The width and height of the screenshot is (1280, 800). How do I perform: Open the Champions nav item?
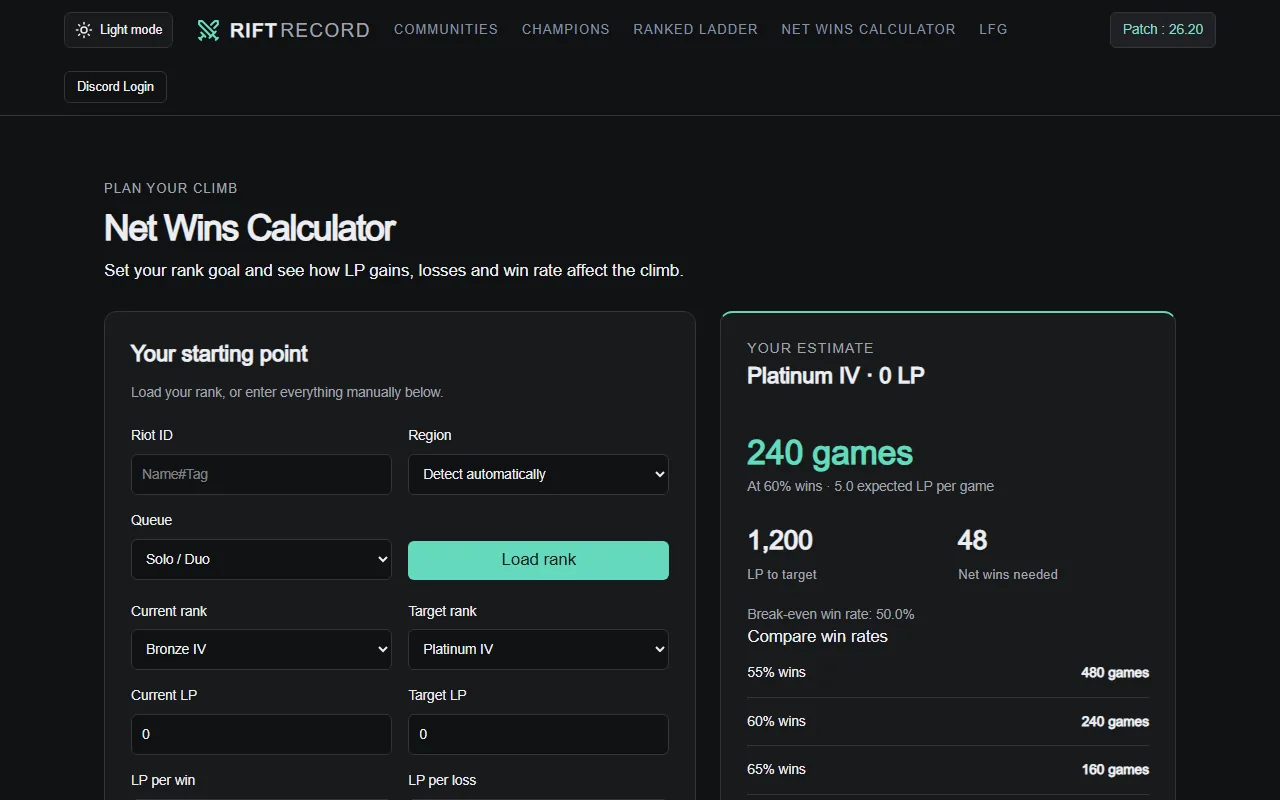click(566, 29)
